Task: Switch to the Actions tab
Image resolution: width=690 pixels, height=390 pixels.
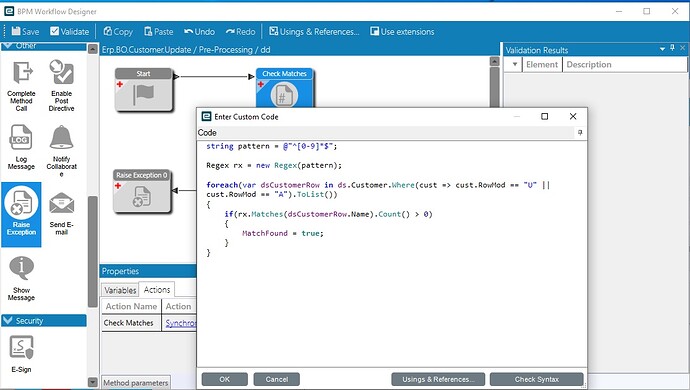Action: point(157,289)
